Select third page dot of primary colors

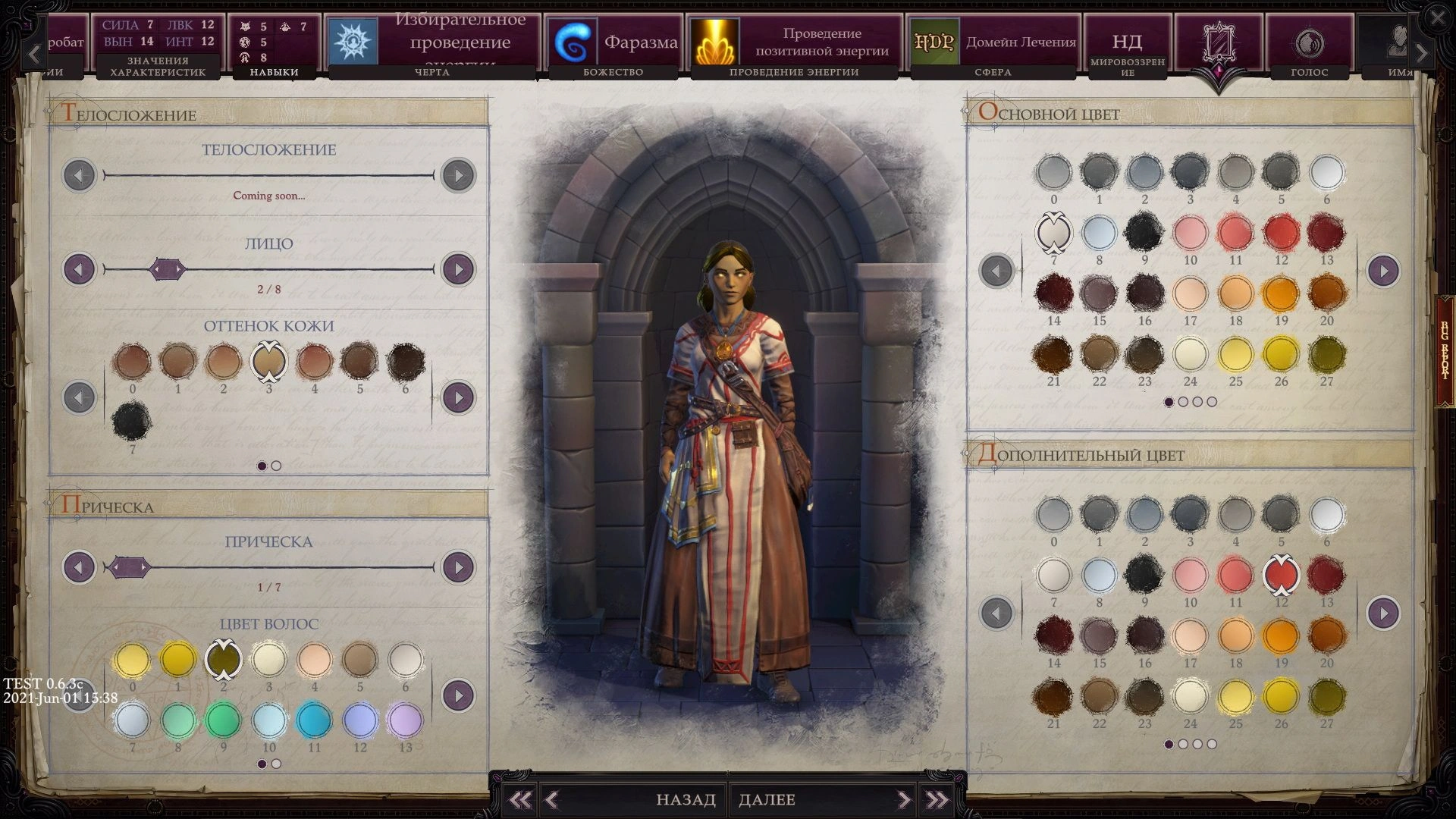point(1197,402)
